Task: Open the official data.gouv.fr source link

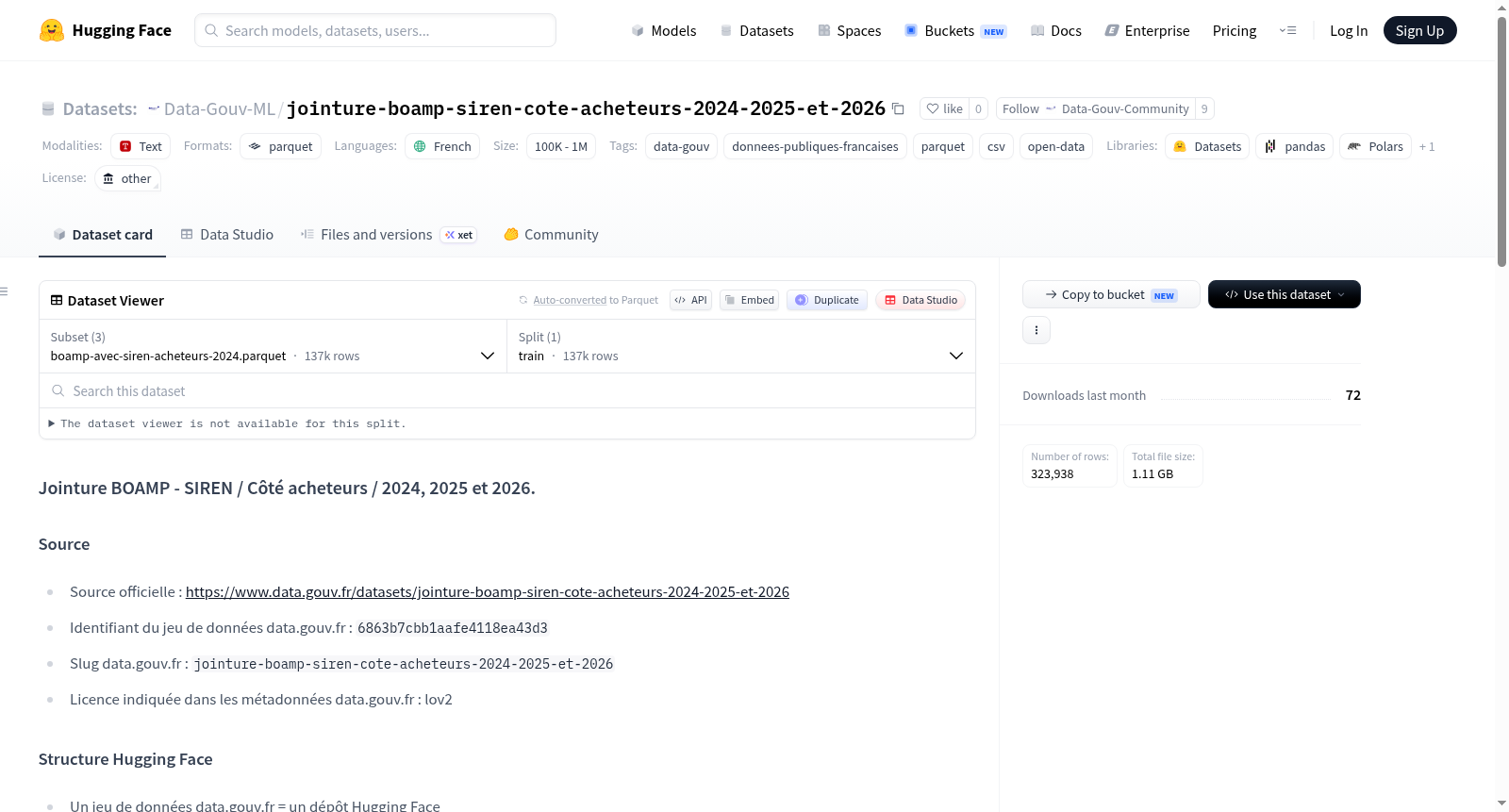Action: click(487, 592)
